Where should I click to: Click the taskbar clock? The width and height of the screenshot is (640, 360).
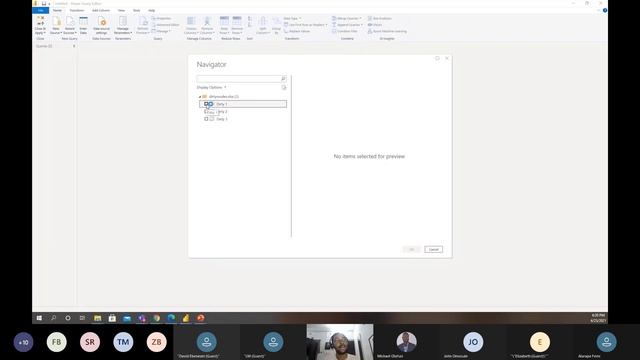click(598, 318)
